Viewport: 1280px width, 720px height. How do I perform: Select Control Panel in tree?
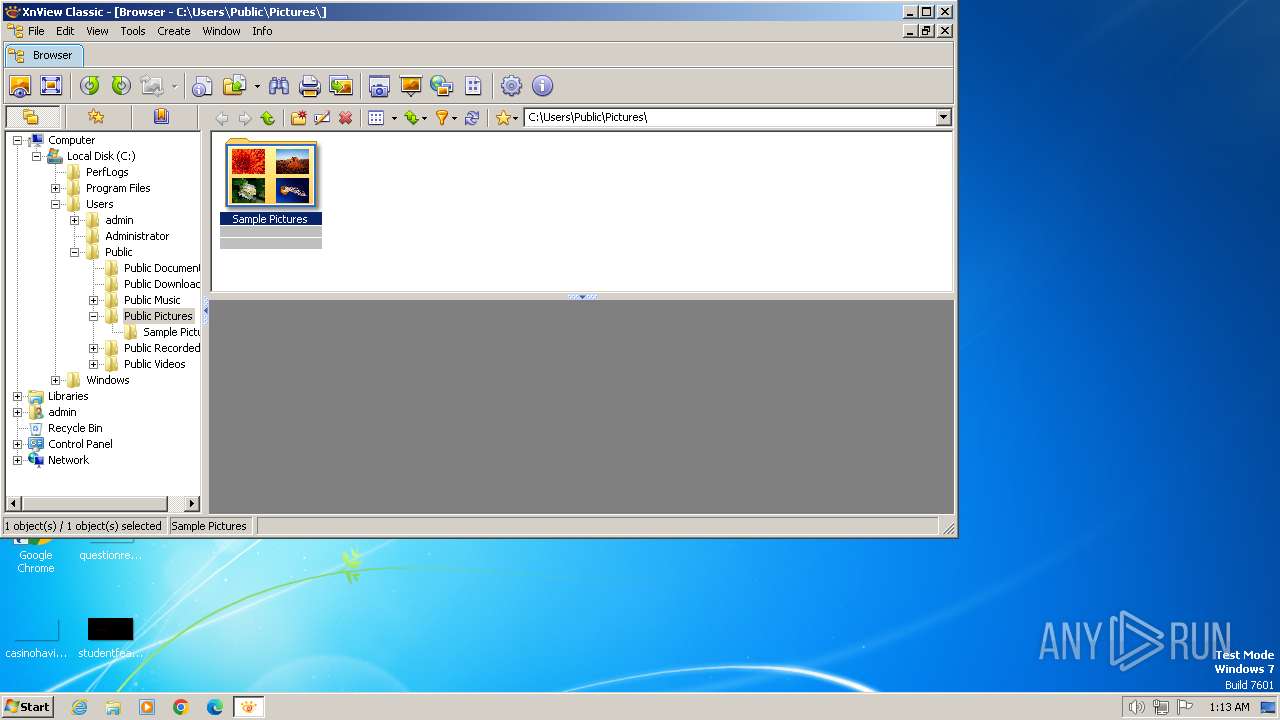[x=80, y=444]
